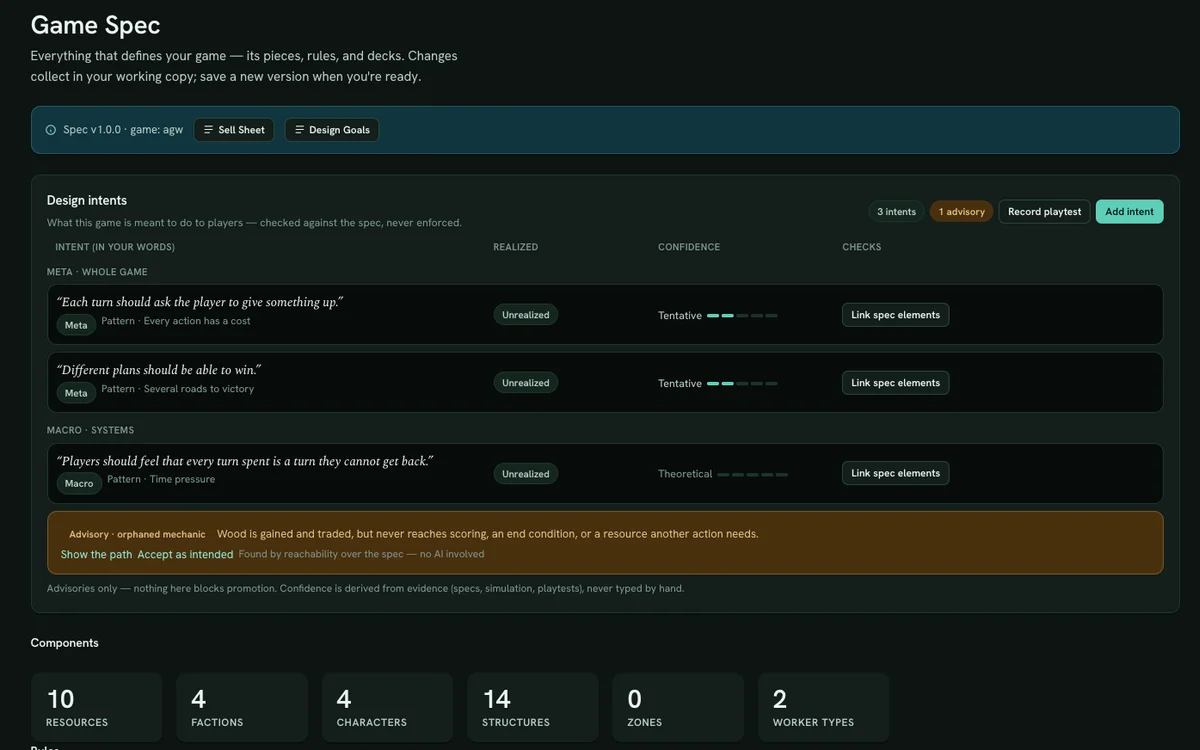The height and width of the screenshot is (750, 1200).
Task: Add a new intent
Action: (1129, 212)
